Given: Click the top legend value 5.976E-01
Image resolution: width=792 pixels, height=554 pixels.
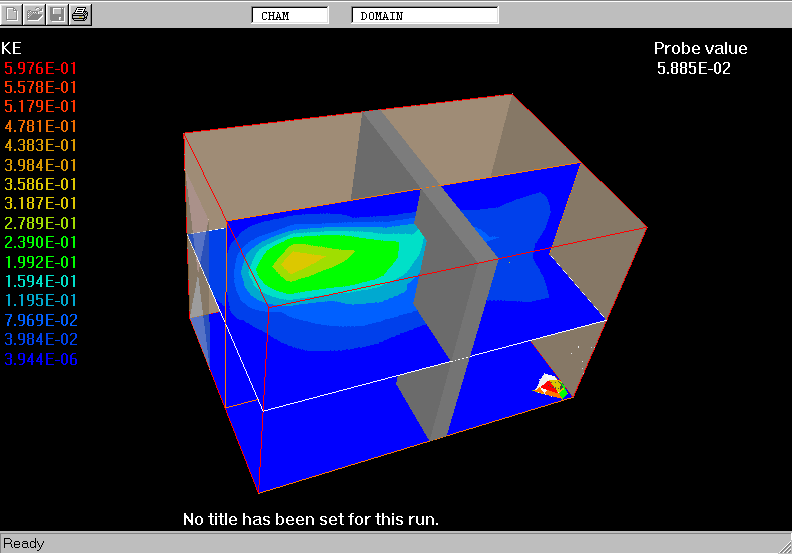Looking at the screenshot, I should pyautogui.click(x=41, y=68).
